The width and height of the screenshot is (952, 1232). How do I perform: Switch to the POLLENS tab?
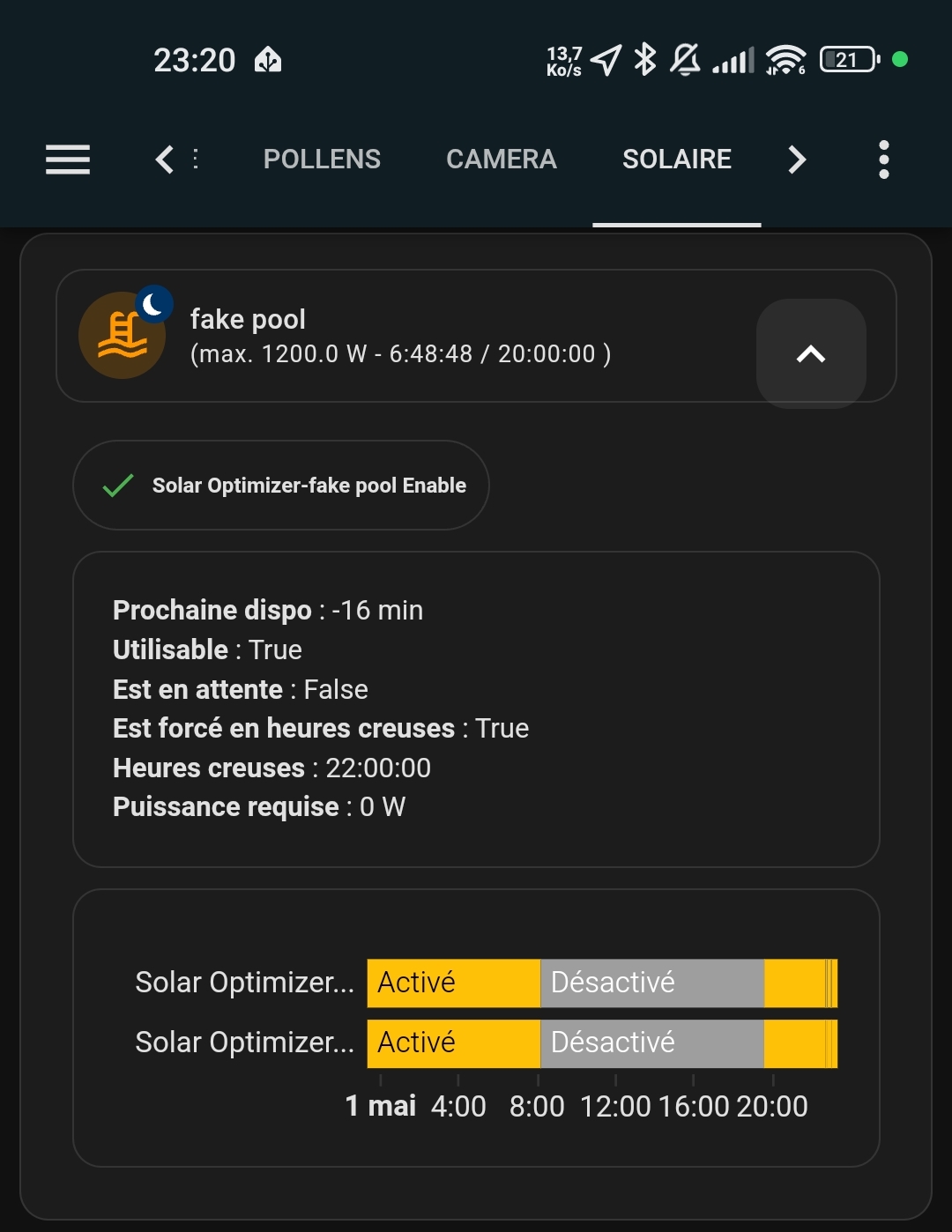(322, 160)
